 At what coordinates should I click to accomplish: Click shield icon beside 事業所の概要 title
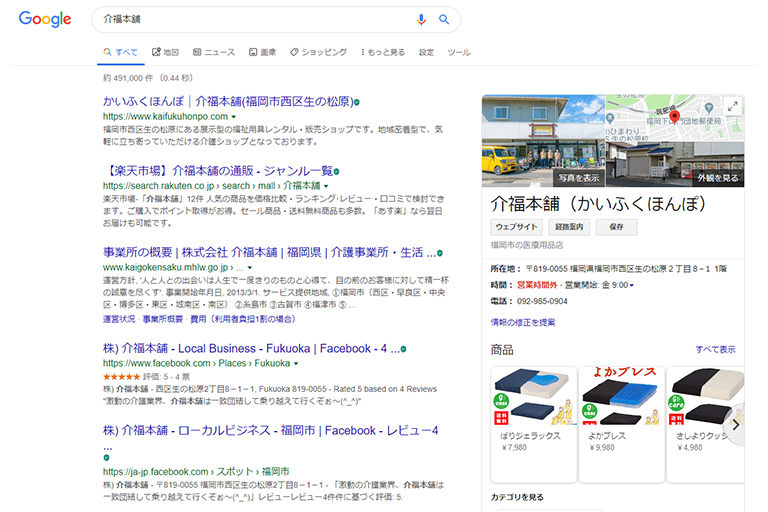pos(440,253)
